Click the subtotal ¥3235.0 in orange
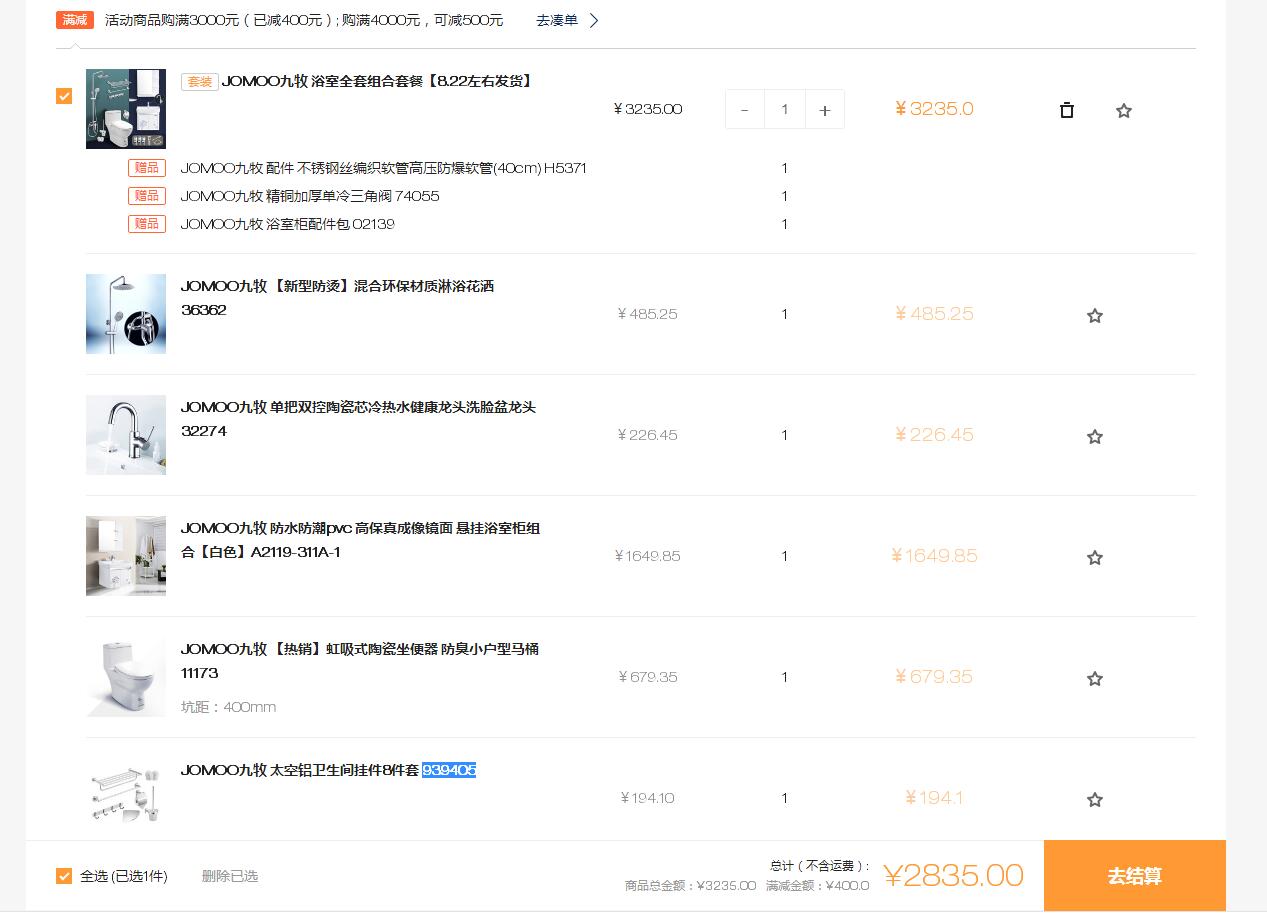The image size is (1267, 916). pos(934,109)
